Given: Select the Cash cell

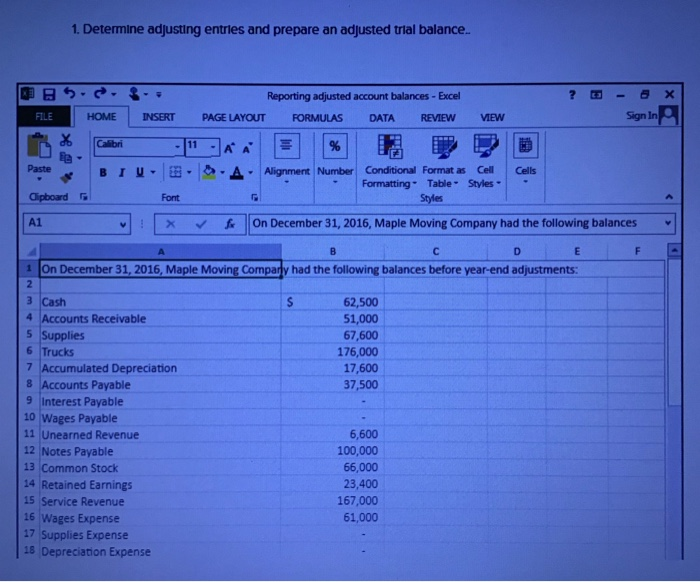Looking at the screenshot, I should pos(161,302).
